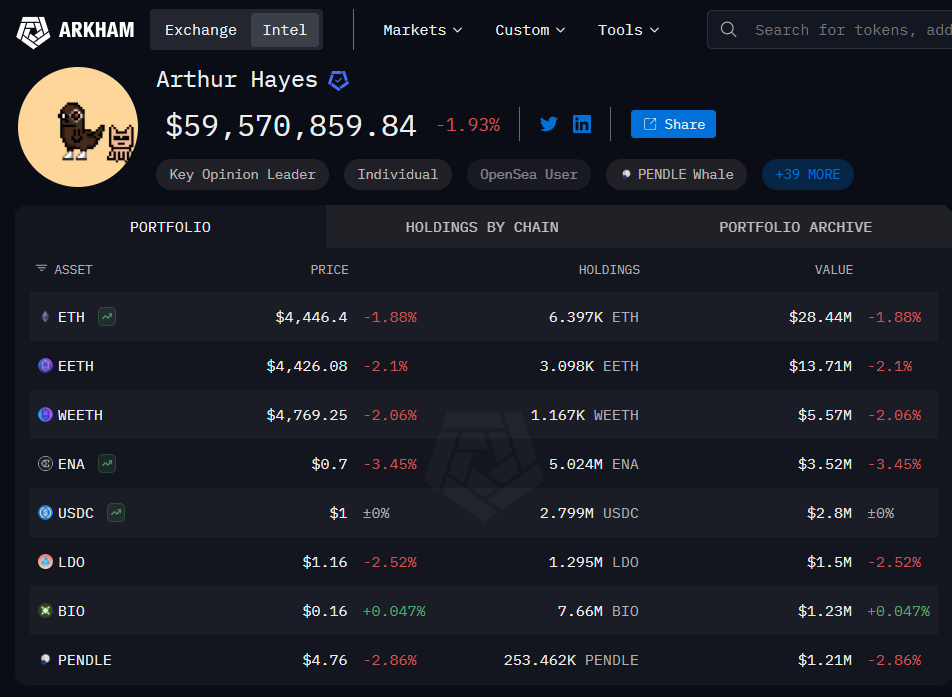Click the Arkham logo icon
The width and height of the screenshot is (952, 697).
point(33,30)
